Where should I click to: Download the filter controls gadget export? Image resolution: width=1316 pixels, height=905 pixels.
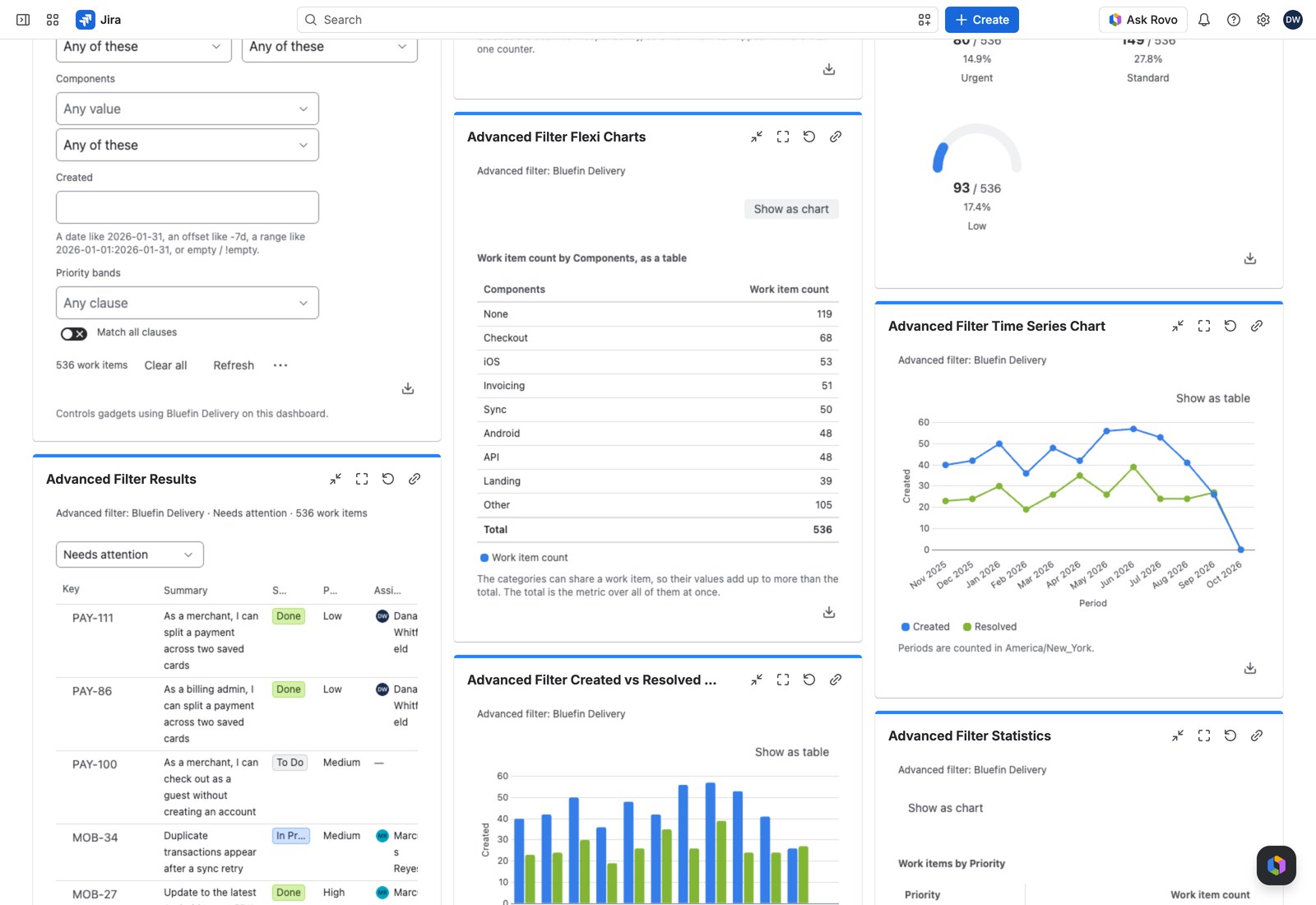tap(408, 388)
